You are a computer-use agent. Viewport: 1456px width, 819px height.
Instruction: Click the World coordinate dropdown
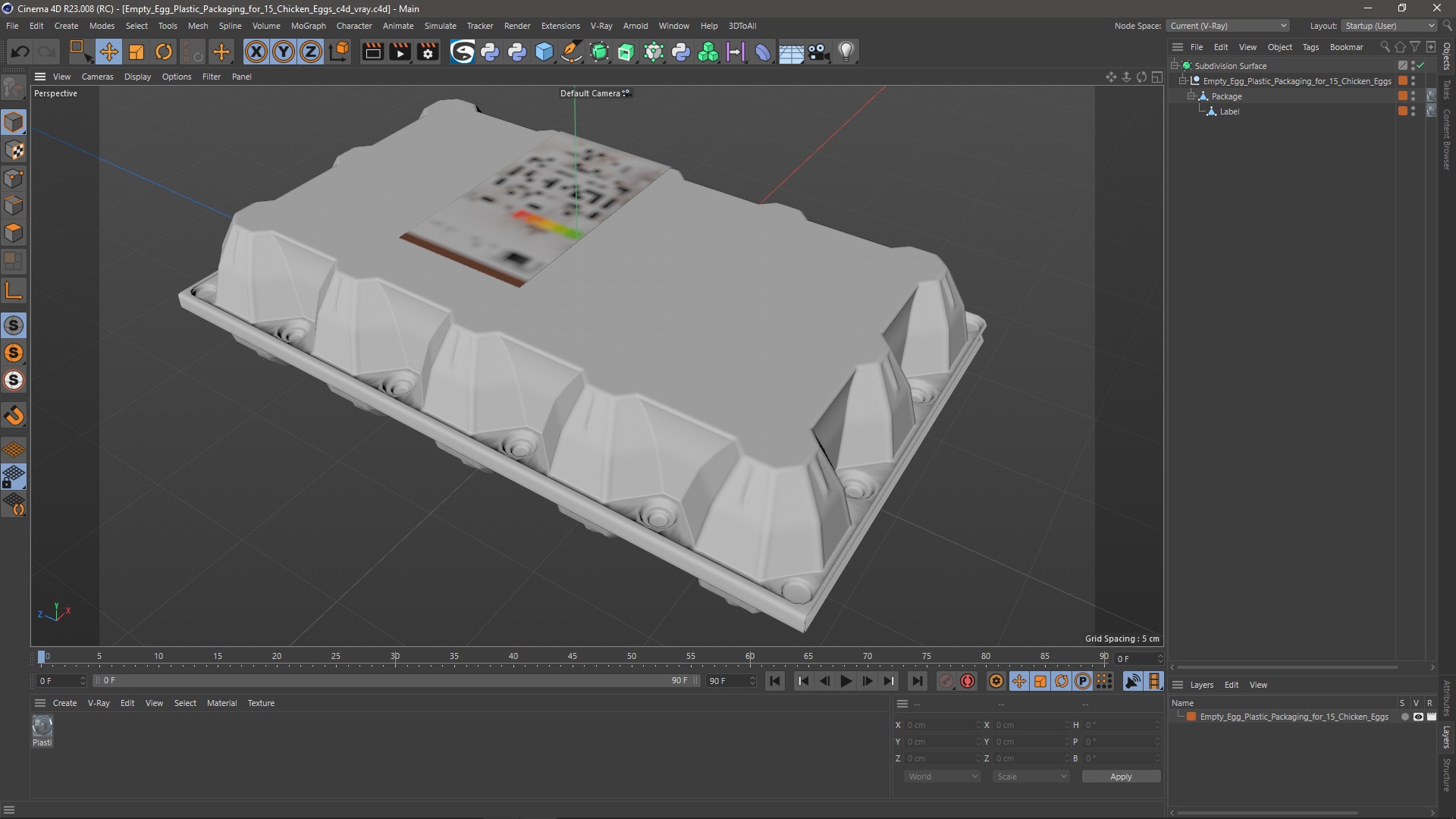tap(939, 776)
